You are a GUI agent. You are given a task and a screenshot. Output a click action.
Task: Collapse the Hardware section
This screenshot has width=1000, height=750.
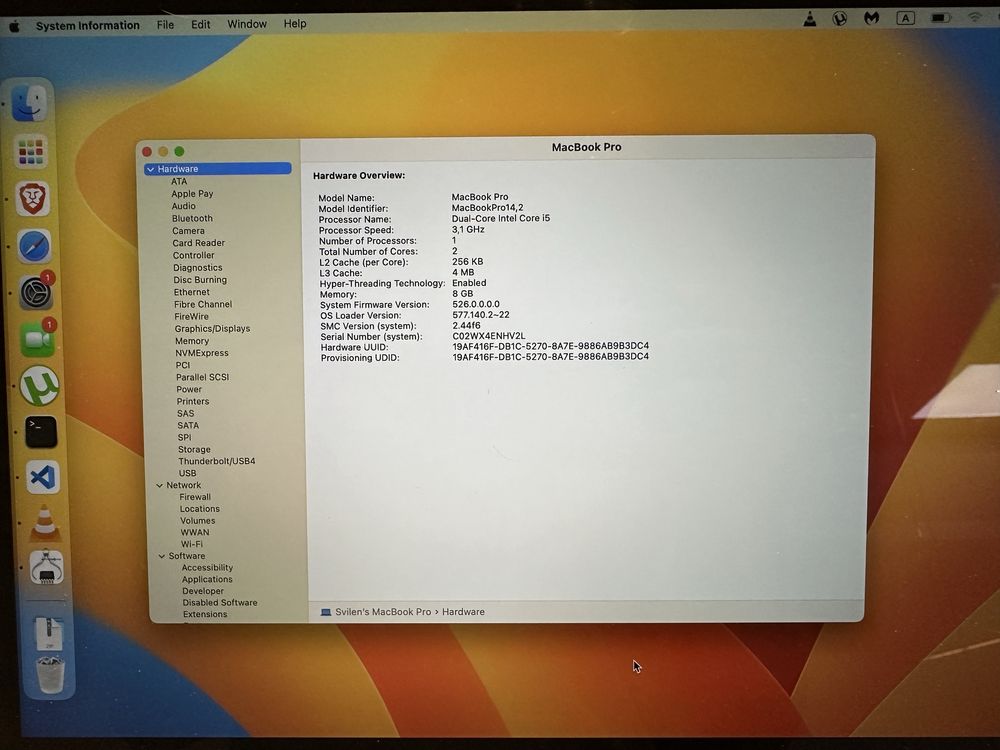click(151, 169)
